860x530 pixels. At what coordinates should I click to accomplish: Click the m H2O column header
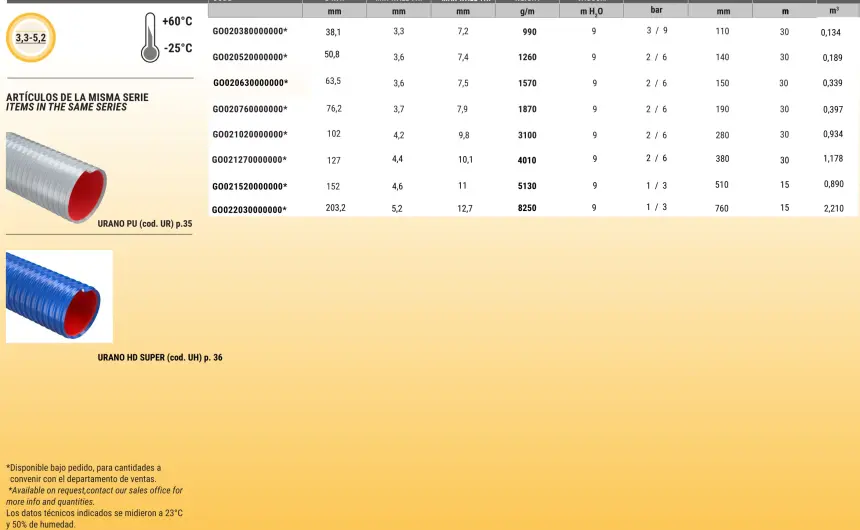pos(591,11)
